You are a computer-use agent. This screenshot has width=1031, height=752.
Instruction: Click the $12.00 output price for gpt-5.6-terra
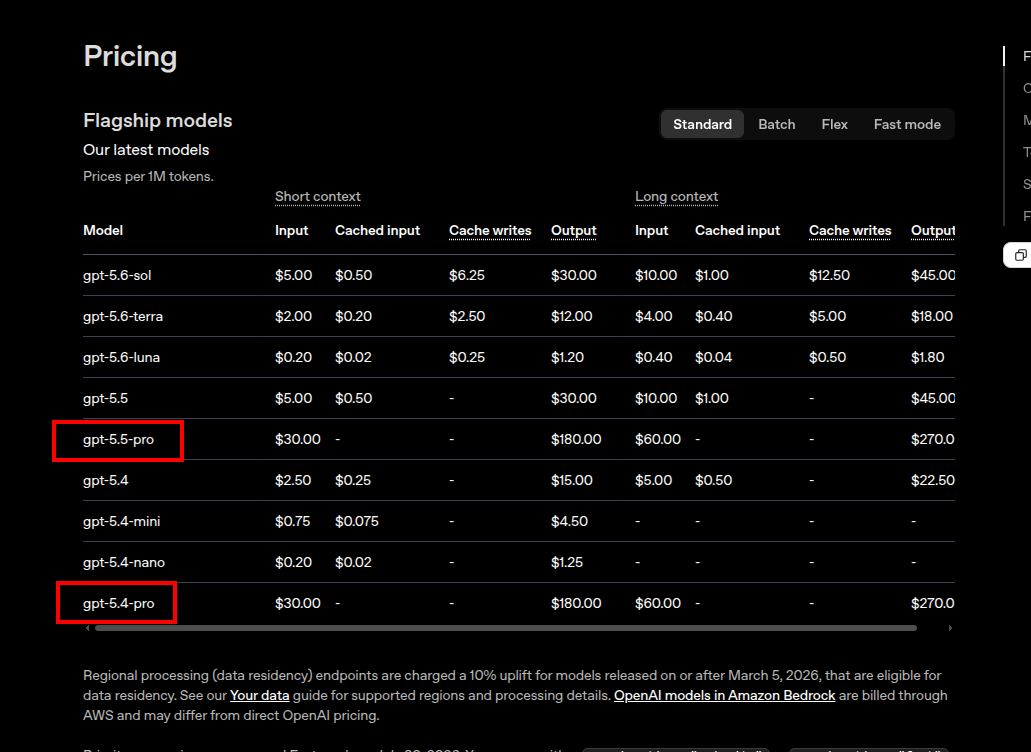pyautogui.click(x=571, y=316)
